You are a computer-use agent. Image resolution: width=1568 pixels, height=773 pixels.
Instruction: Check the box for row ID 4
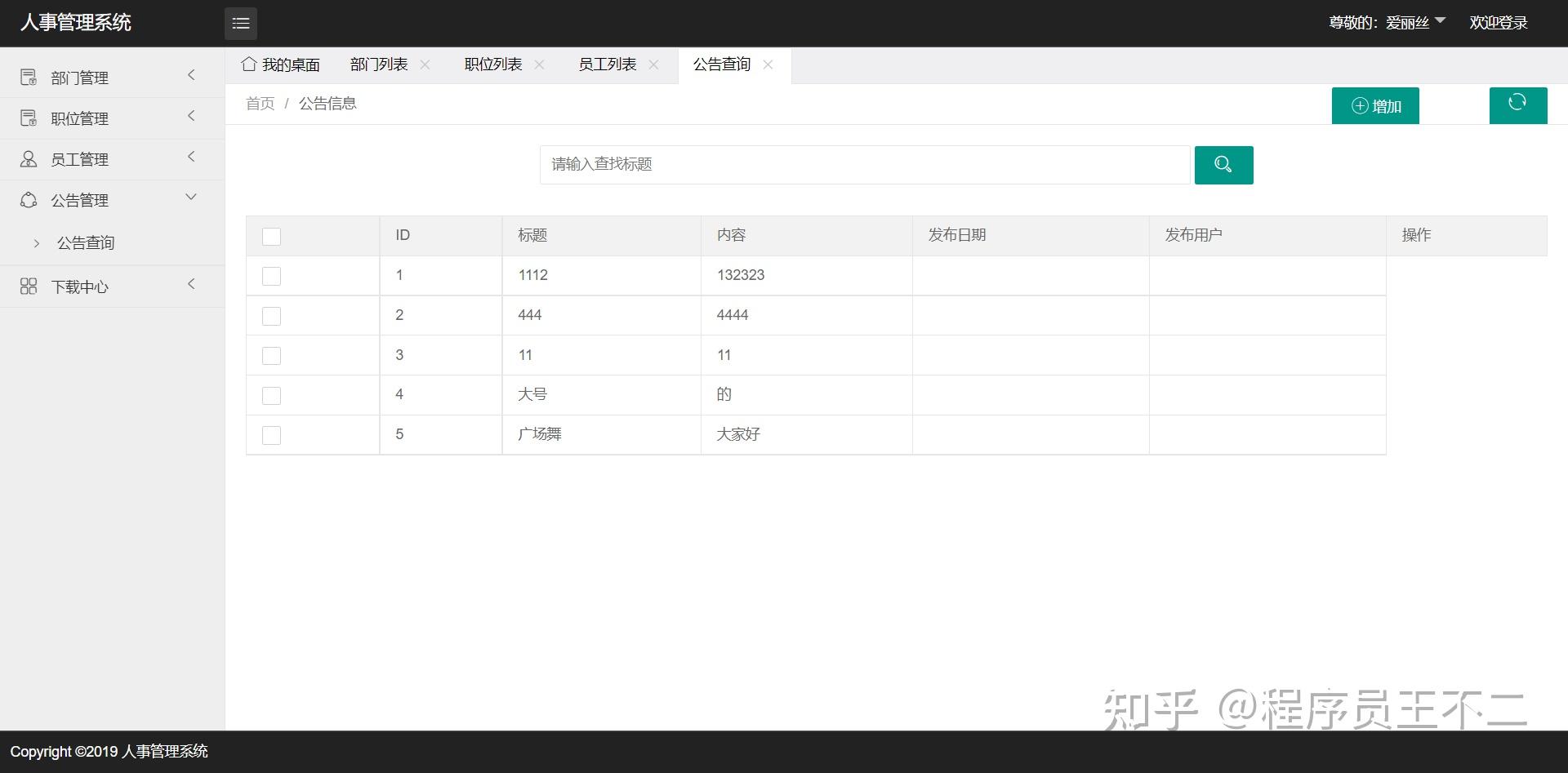[x=271, y=396]
